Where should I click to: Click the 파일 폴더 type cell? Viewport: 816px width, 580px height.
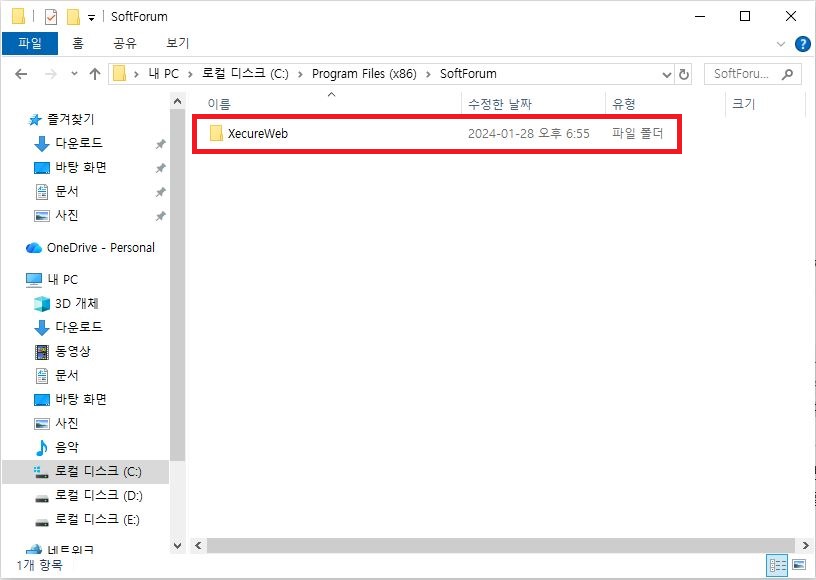pos(637,134)
